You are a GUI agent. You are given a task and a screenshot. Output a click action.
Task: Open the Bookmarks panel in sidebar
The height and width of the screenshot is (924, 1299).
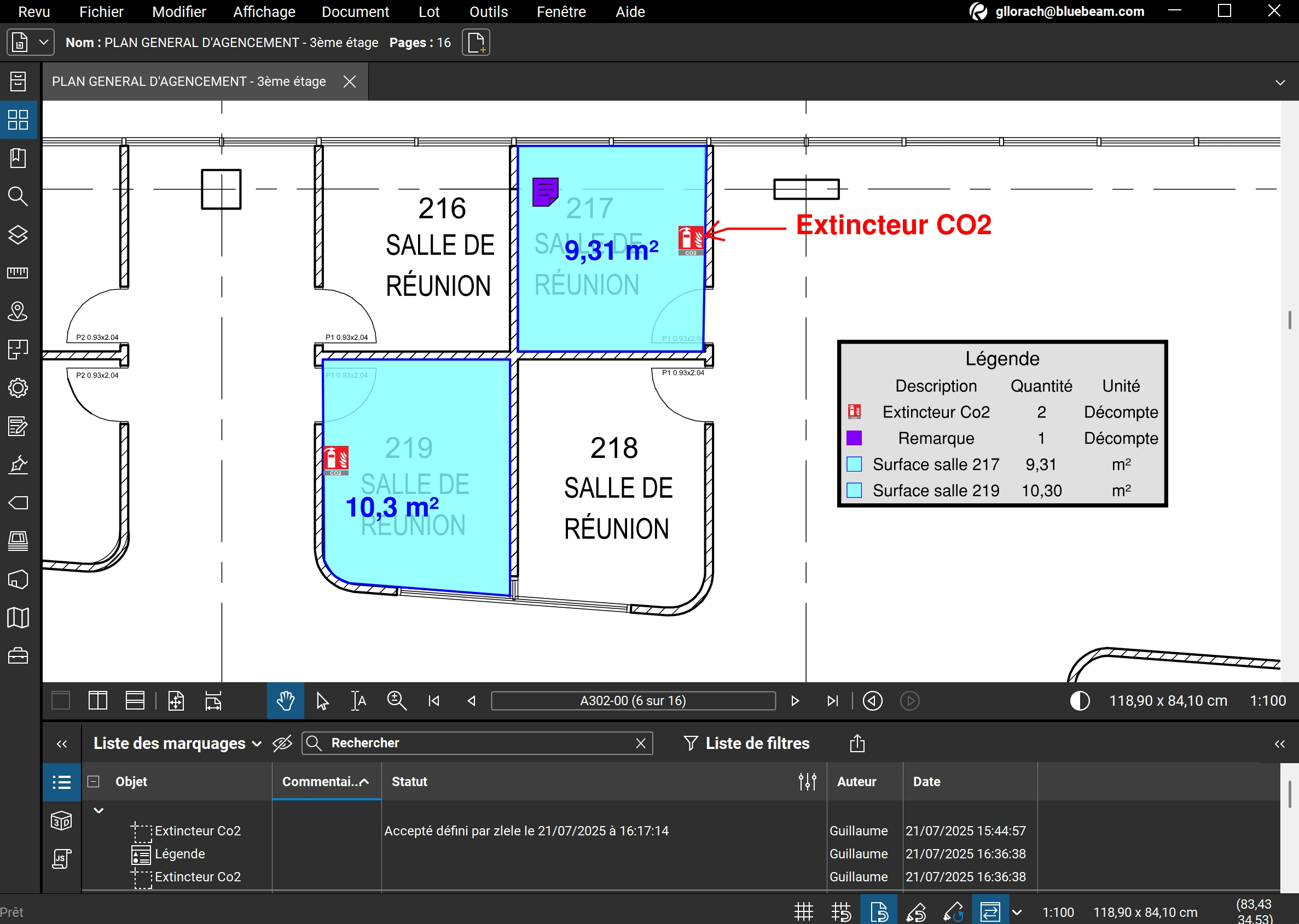tap(18, 158)
